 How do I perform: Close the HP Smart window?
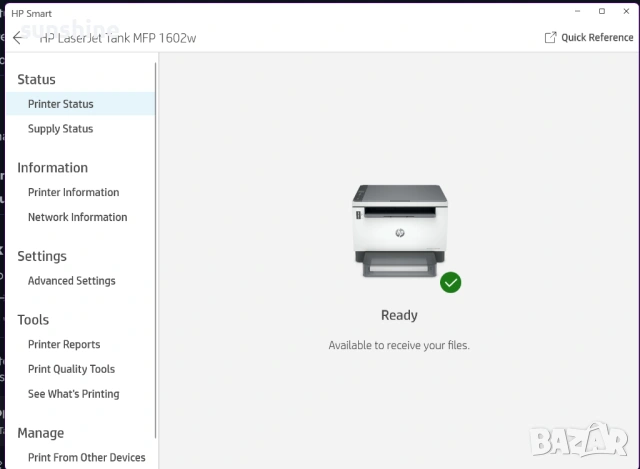click(x=624, y=11)
